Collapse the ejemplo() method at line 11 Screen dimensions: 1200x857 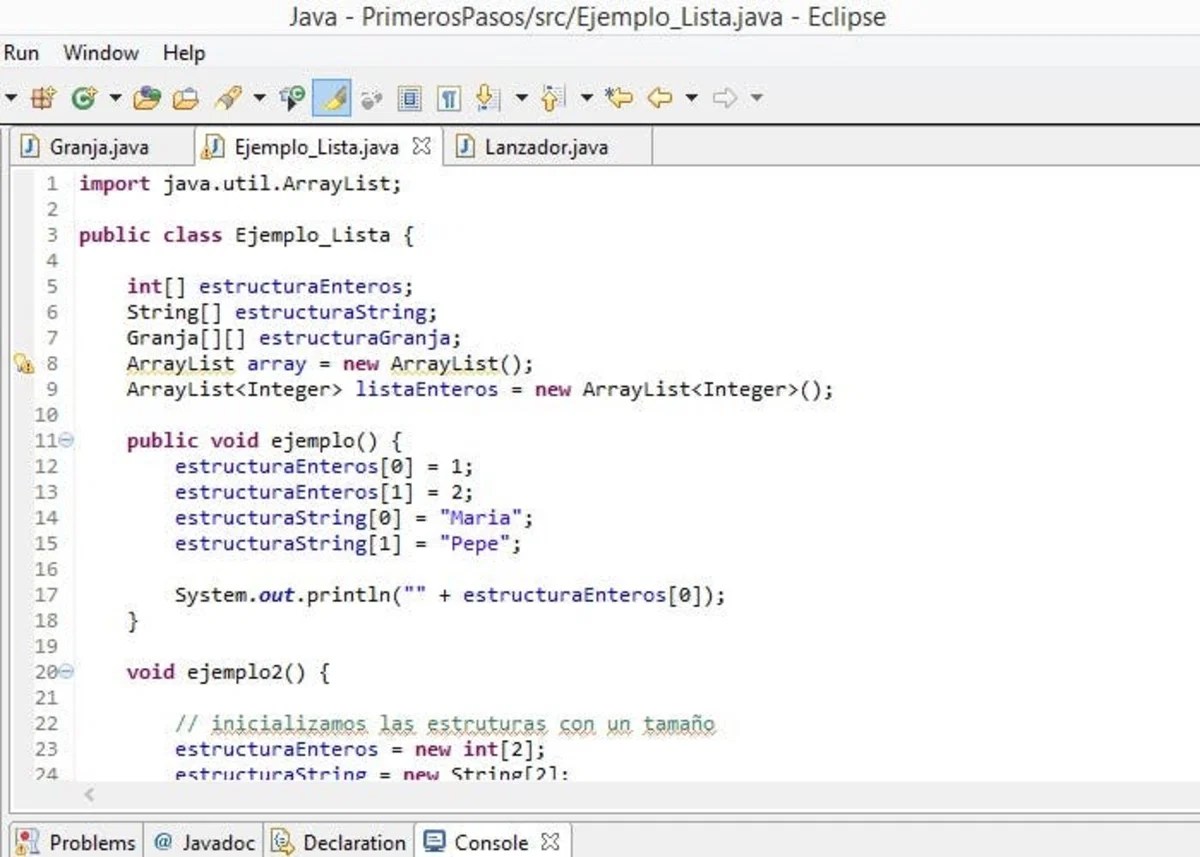pyautogui.click(x=66, y=440)
